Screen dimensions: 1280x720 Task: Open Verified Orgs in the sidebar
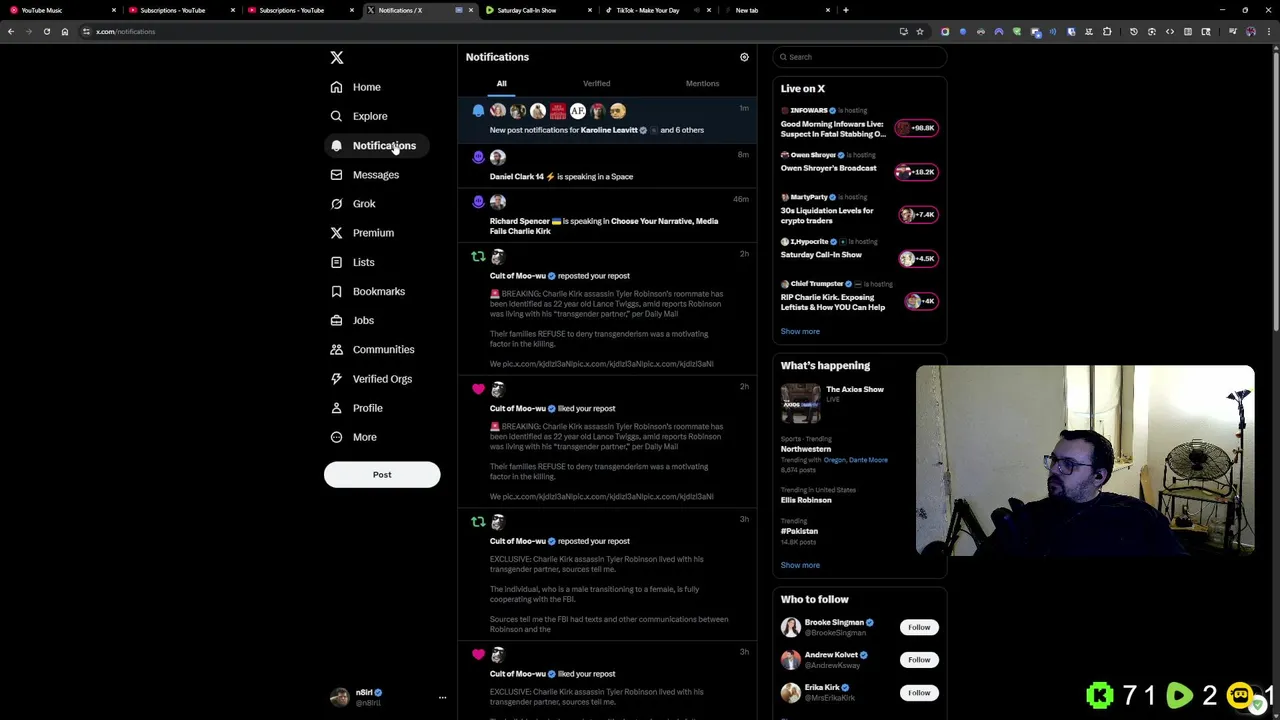(370, 379)
